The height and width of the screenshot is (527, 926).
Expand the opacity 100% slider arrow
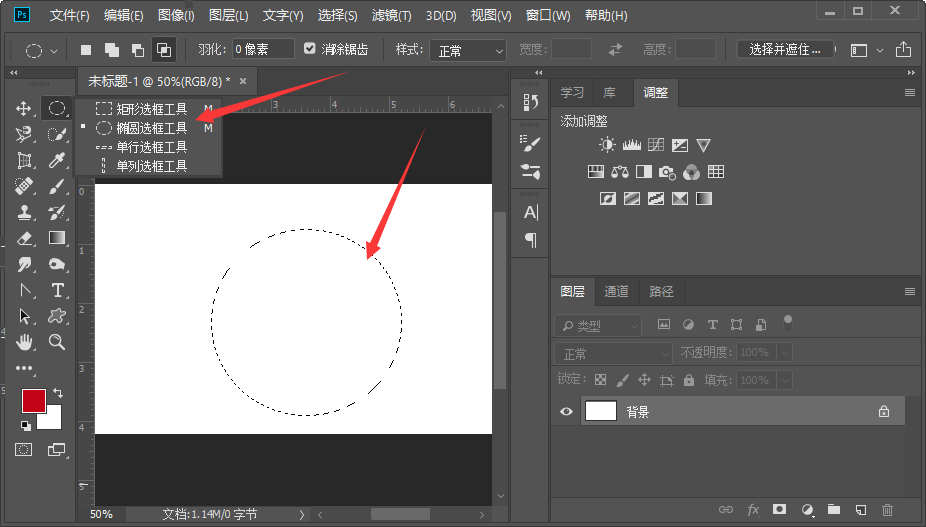[x=784, y=353]
